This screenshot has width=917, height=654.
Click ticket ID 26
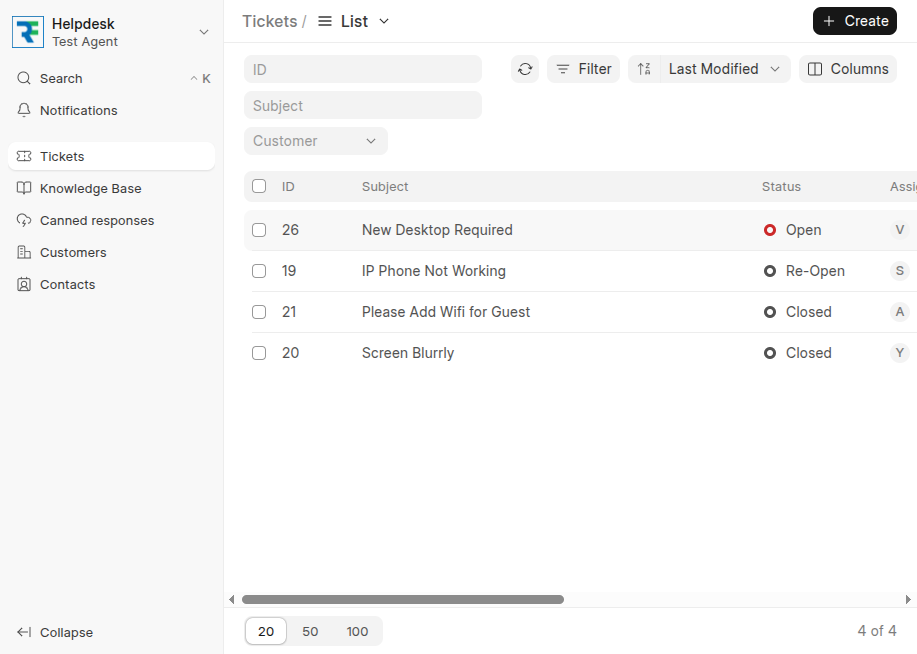pos(290,230)
